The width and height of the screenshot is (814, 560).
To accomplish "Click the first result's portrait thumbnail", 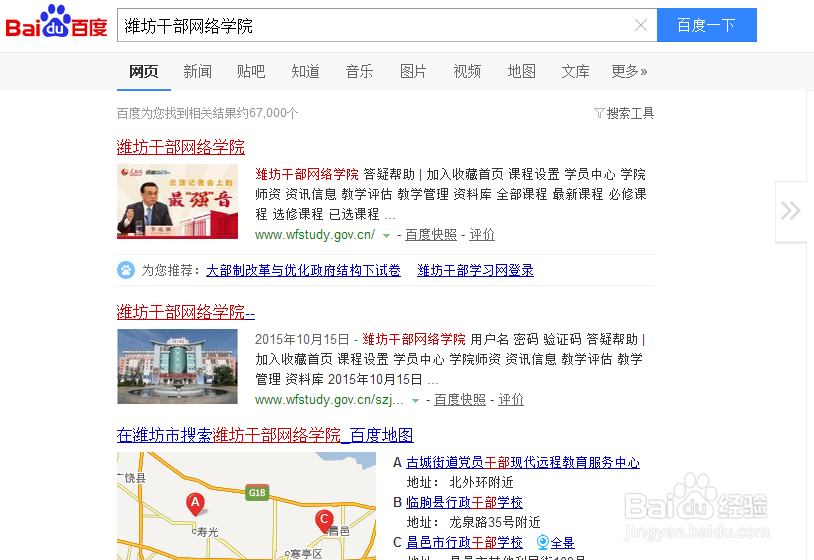I will coord(178,201).
